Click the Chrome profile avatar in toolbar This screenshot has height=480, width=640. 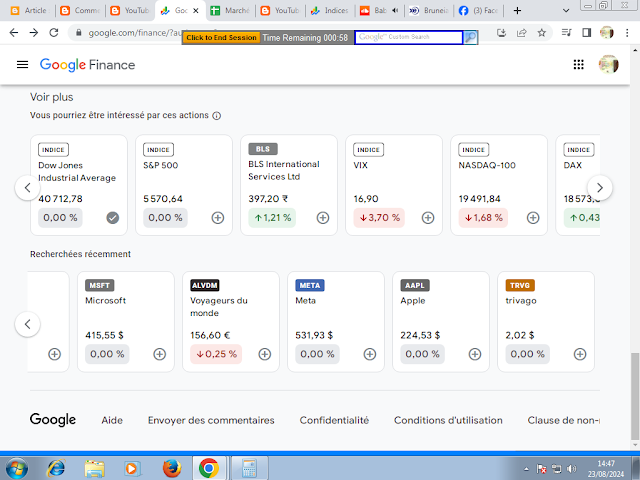(x=607, y=33)
